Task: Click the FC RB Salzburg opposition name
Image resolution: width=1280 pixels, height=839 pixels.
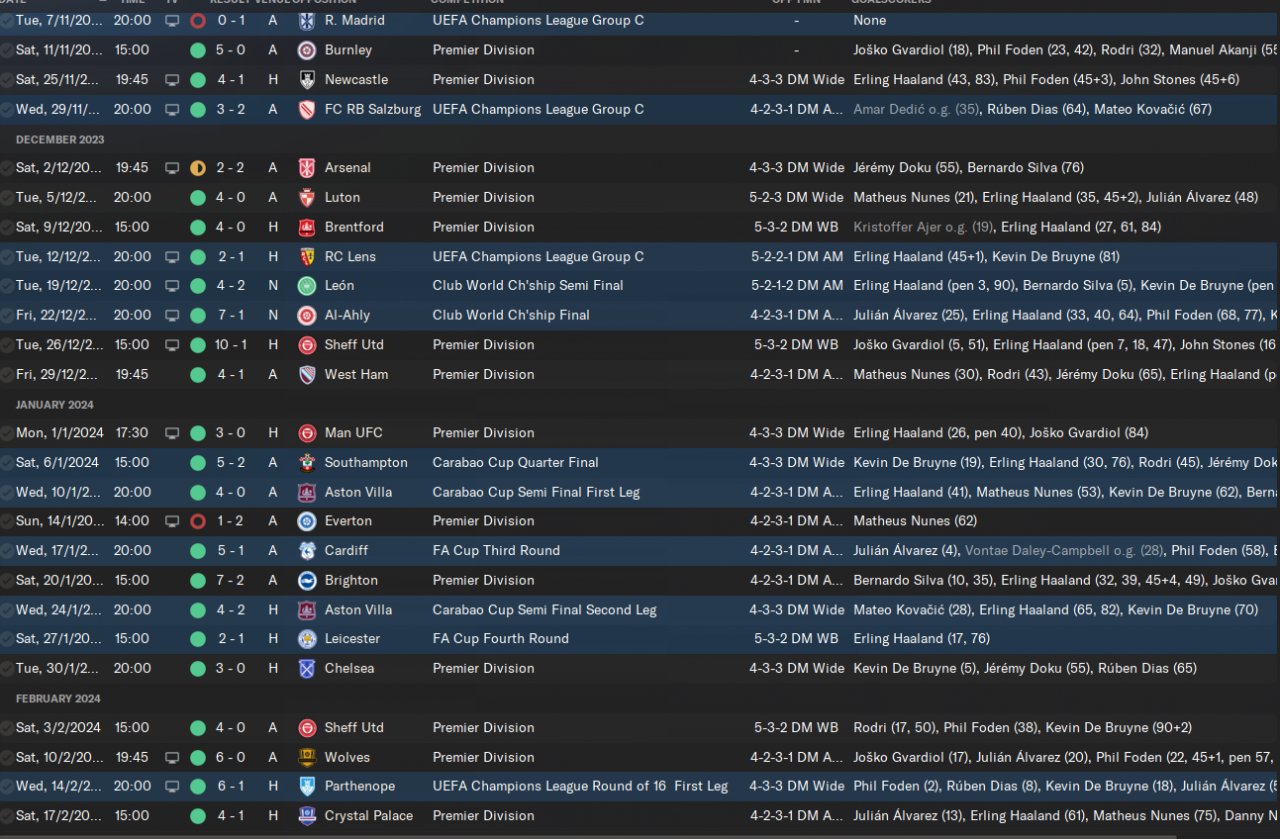Action: click(x=373, y=109)
